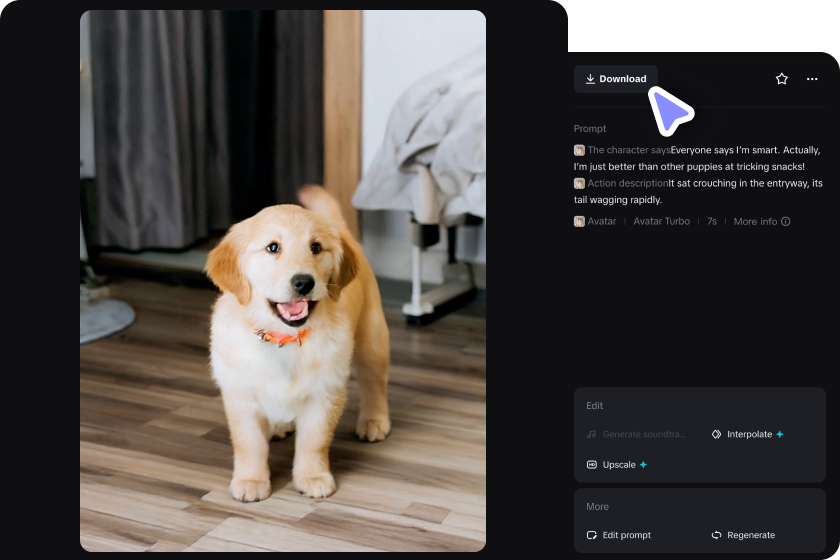Screen dimensions: 840x560
Task: Click the Interpolate diamond icon
Action: tap(716, 434)
